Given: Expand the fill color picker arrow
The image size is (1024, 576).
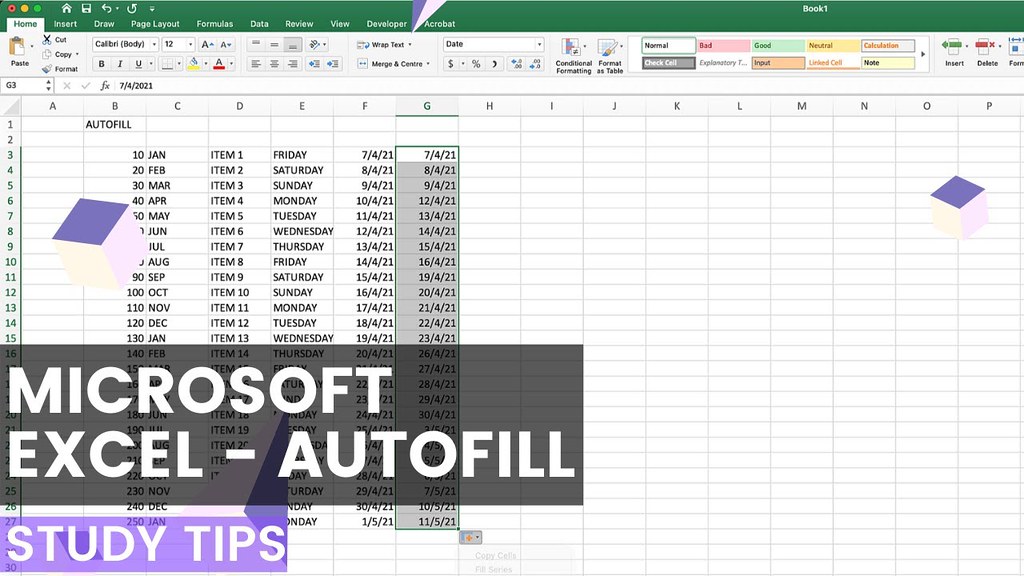Looking at the screenshot, I should (206, 64).
